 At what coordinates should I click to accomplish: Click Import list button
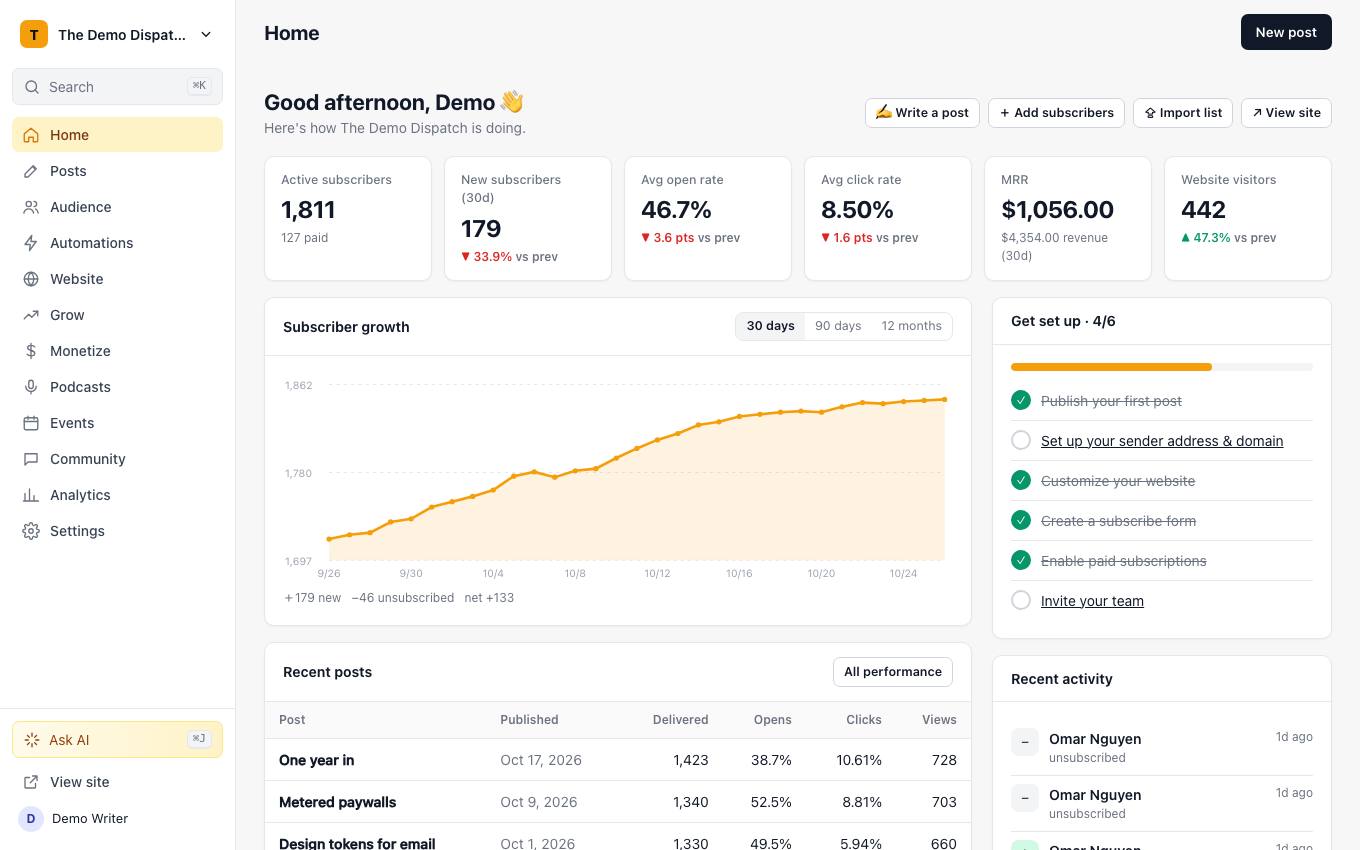1183,113
